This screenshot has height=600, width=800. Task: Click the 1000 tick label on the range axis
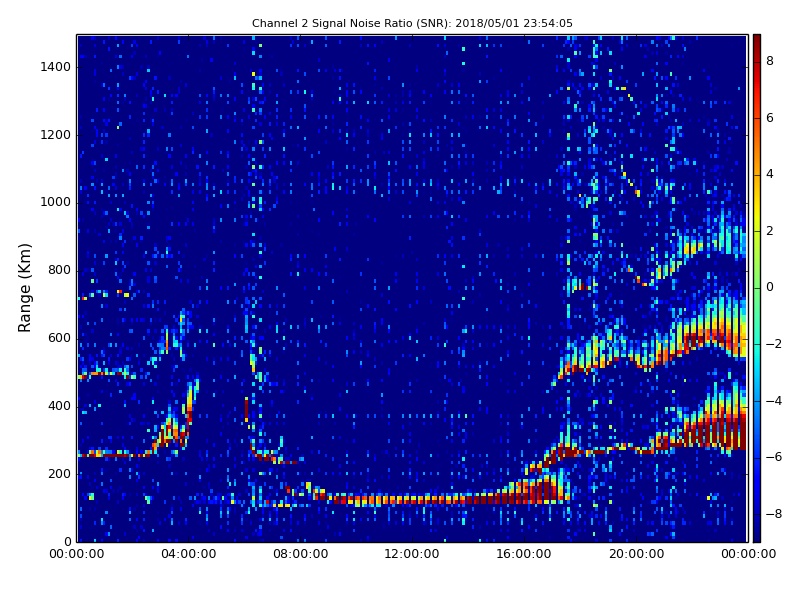56,203
